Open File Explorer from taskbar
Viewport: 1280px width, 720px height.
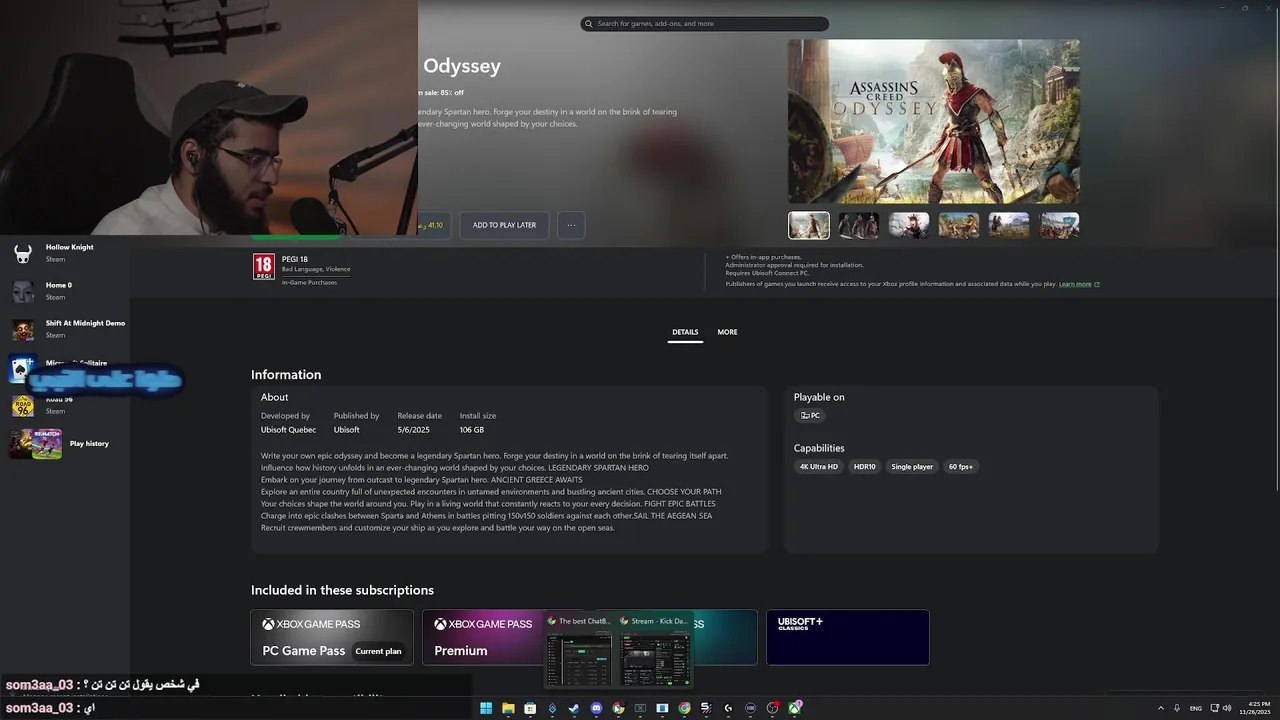click(x=508, y=708)
